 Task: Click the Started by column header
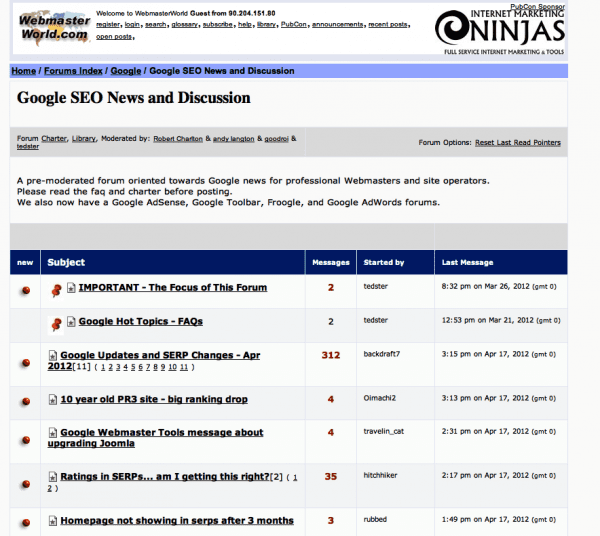coord(384,262)
